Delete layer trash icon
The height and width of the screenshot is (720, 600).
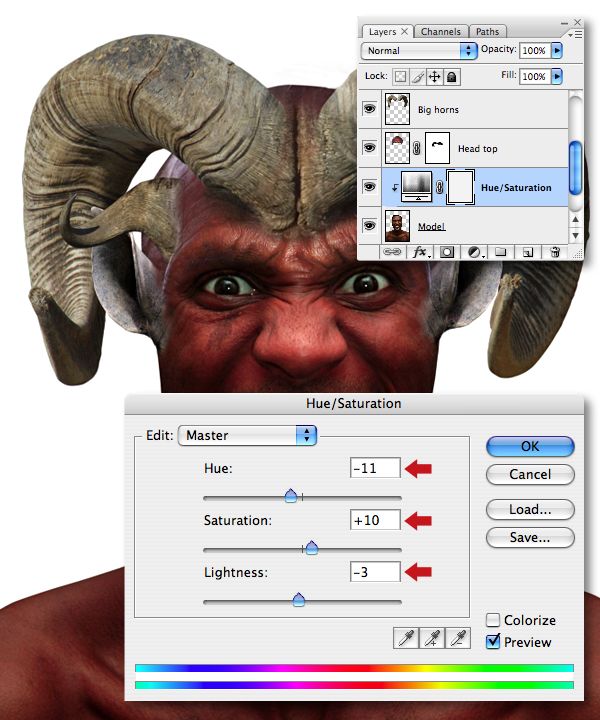[555, 252]
